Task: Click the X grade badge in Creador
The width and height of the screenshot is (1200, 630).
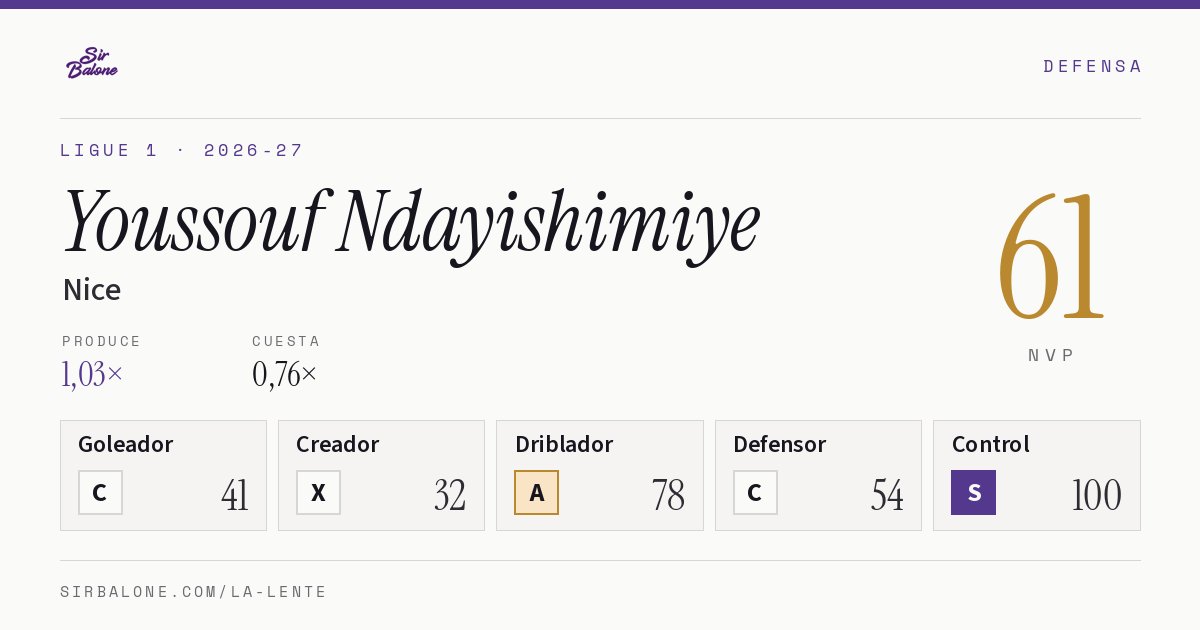Action: pyautogui.click(x=318, y=492)
